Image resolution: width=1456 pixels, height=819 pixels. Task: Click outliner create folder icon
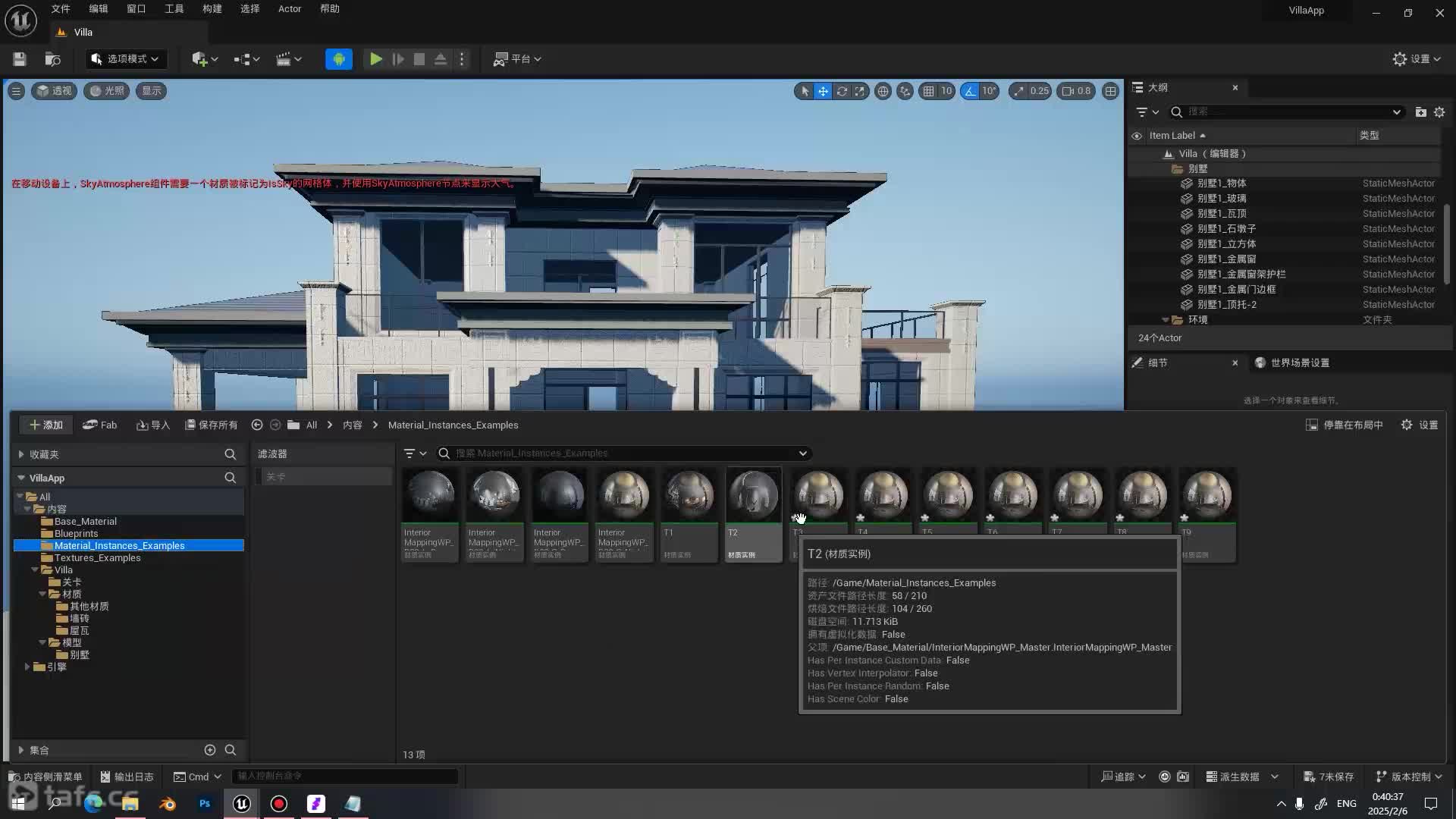pos(1420,112)
